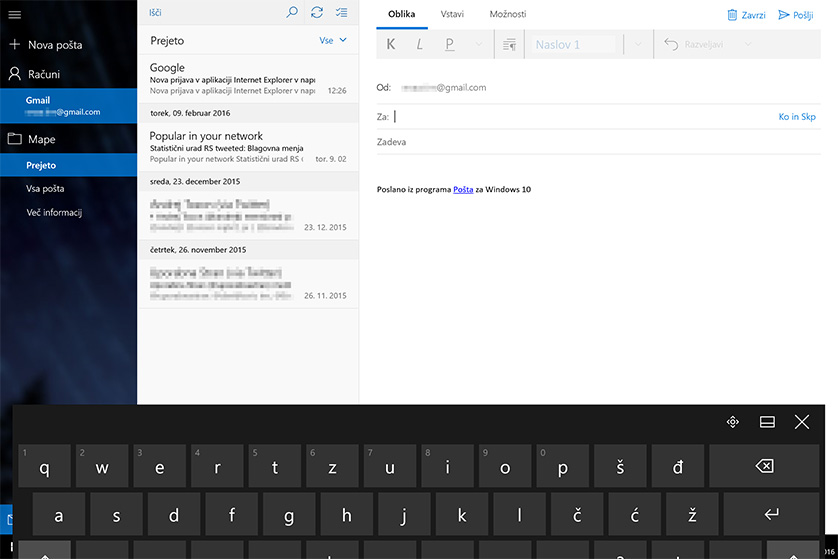Move keyboard using the dock position icon
Viewport: 838px width, 559px height.
pos(733,422)
